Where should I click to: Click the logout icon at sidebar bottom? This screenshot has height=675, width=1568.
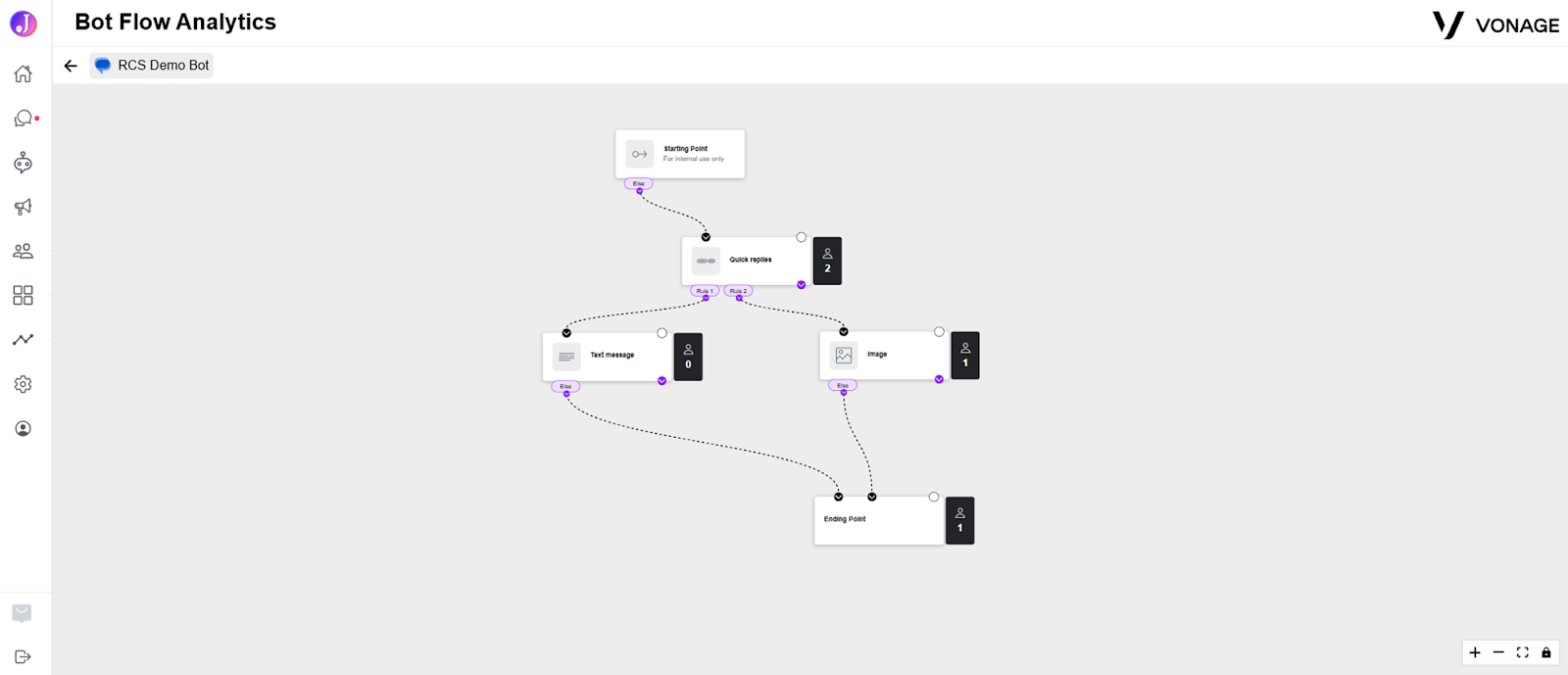(x=23, y=656)
